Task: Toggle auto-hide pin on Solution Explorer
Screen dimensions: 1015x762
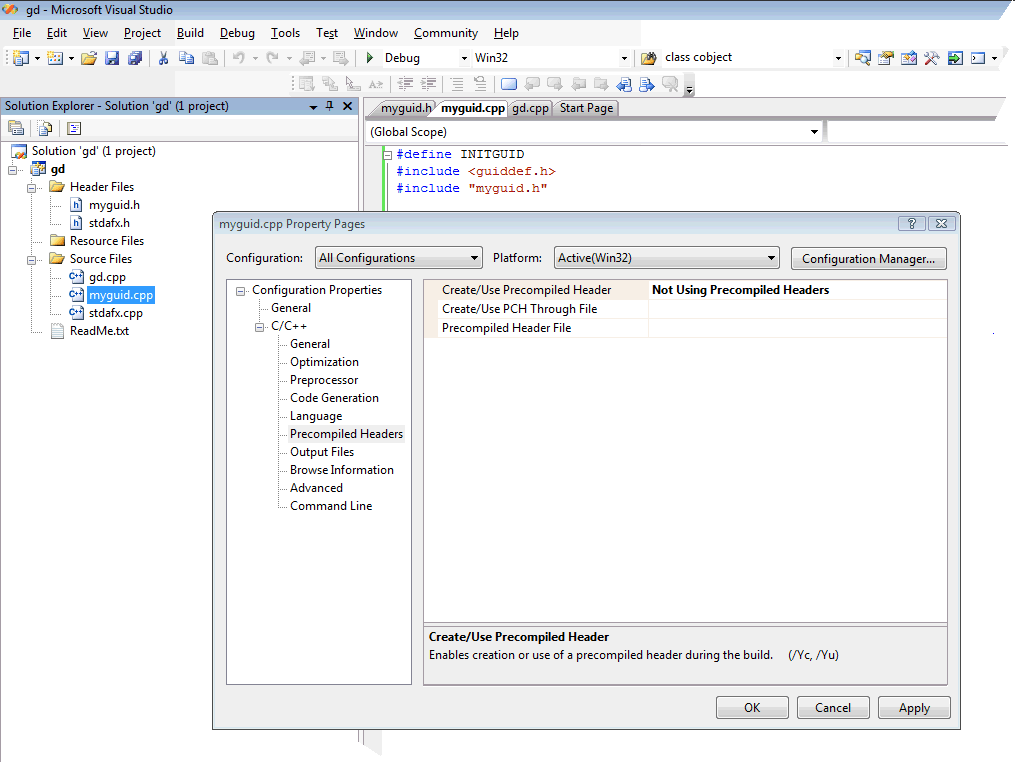Action: pyautogui.click(x=329, y=106)
